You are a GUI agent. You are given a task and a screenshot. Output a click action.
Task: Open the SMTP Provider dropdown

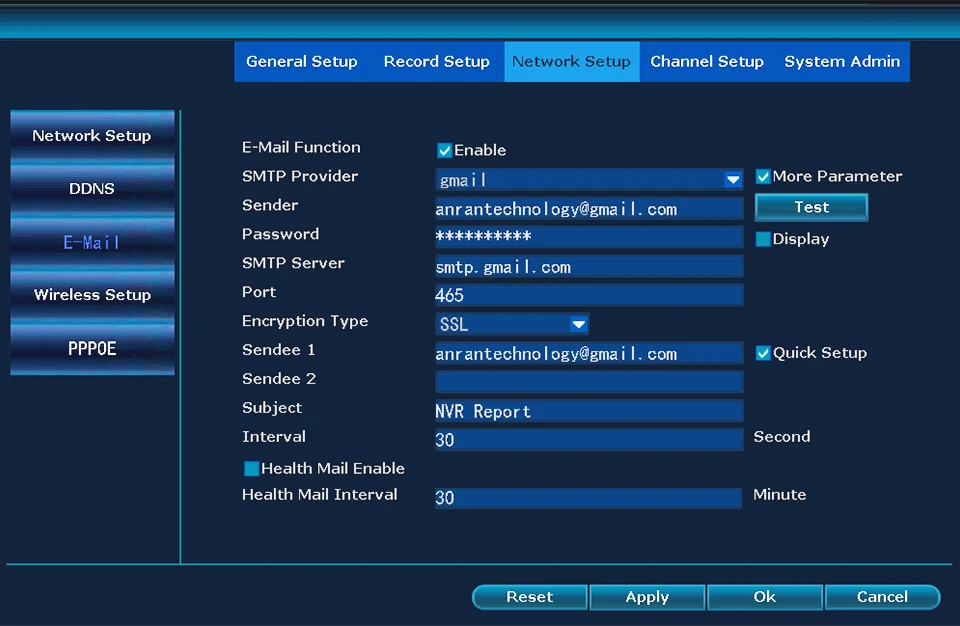[x=733, y=180]
